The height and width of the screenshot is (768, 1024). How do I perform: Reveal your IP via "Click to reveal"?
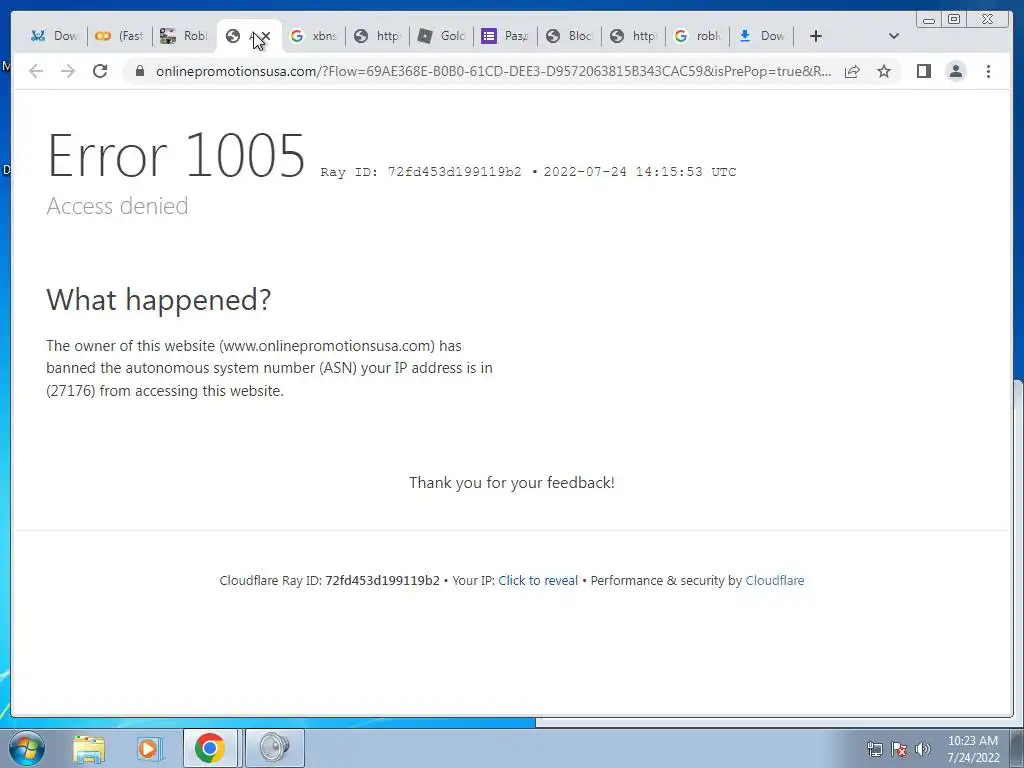click(x=538, y=581)
